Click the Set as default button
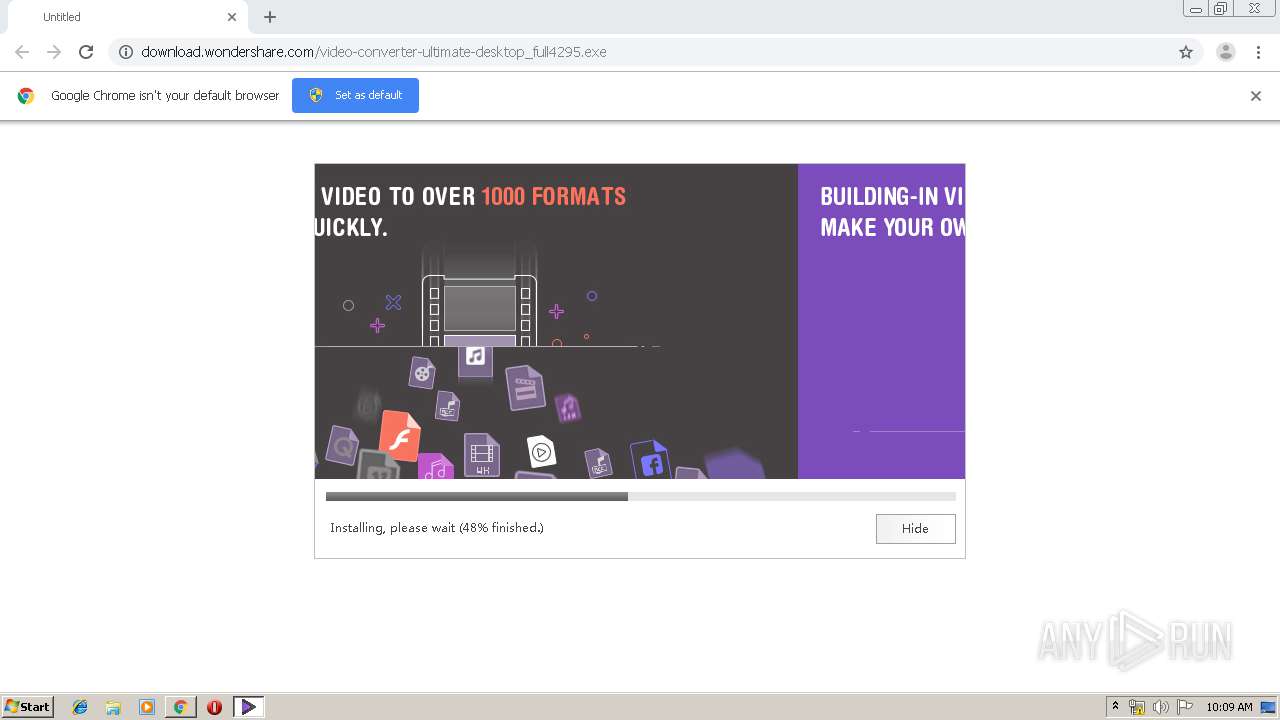 (355, 95)
